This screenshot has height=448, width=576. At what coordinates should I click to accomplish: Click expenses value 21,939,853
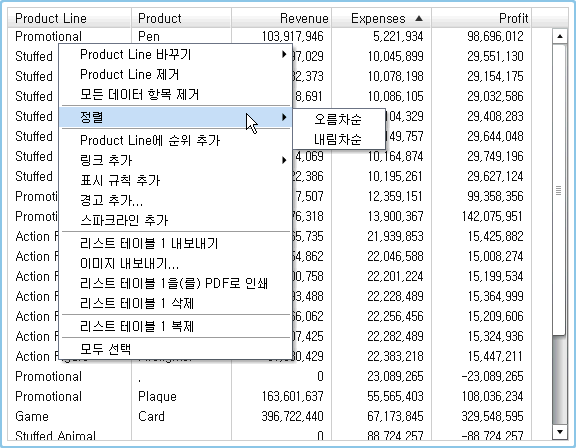(395, 236)
